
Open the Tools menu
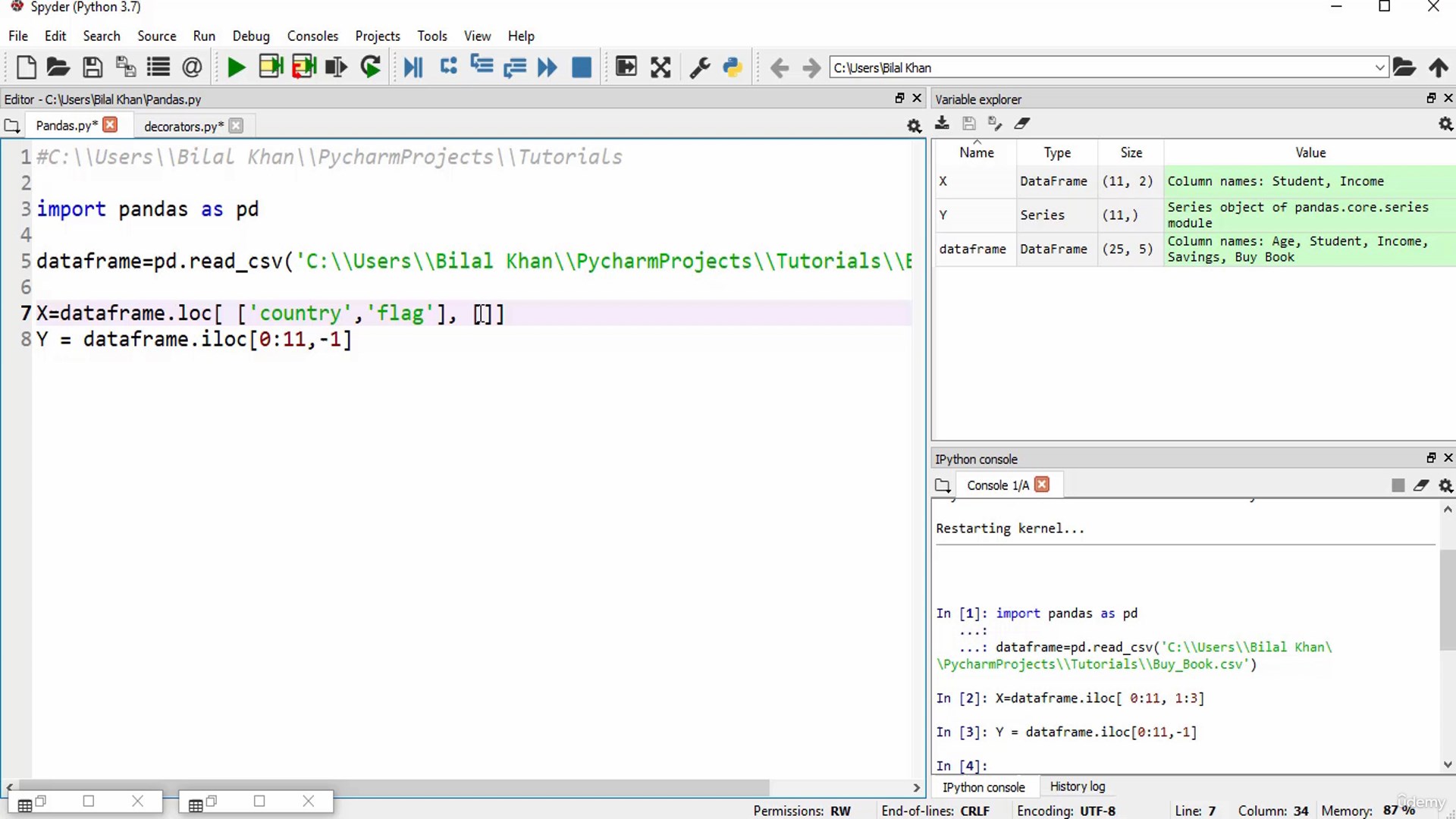432,36
